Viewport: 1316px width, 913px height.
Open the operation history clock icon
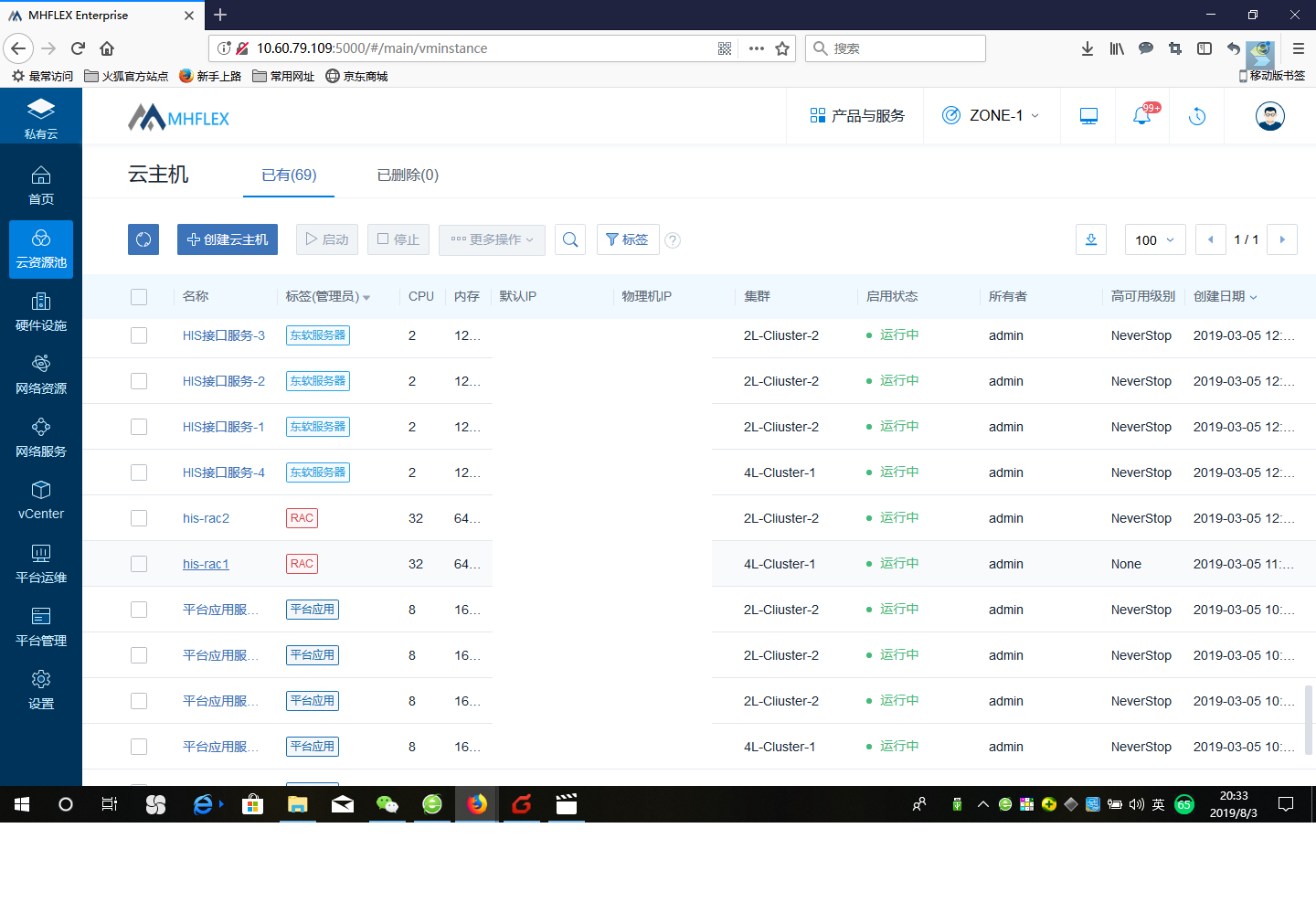tap(1197, 116)
